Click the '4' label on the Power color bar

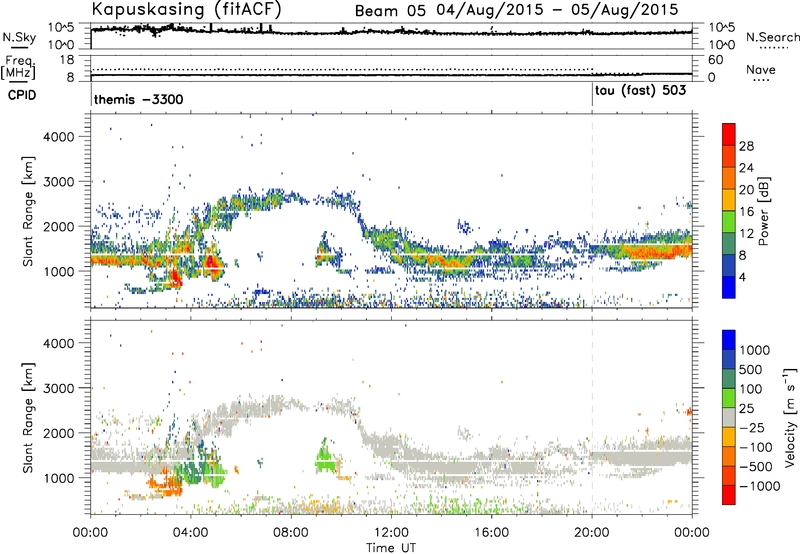pos(743,277)
